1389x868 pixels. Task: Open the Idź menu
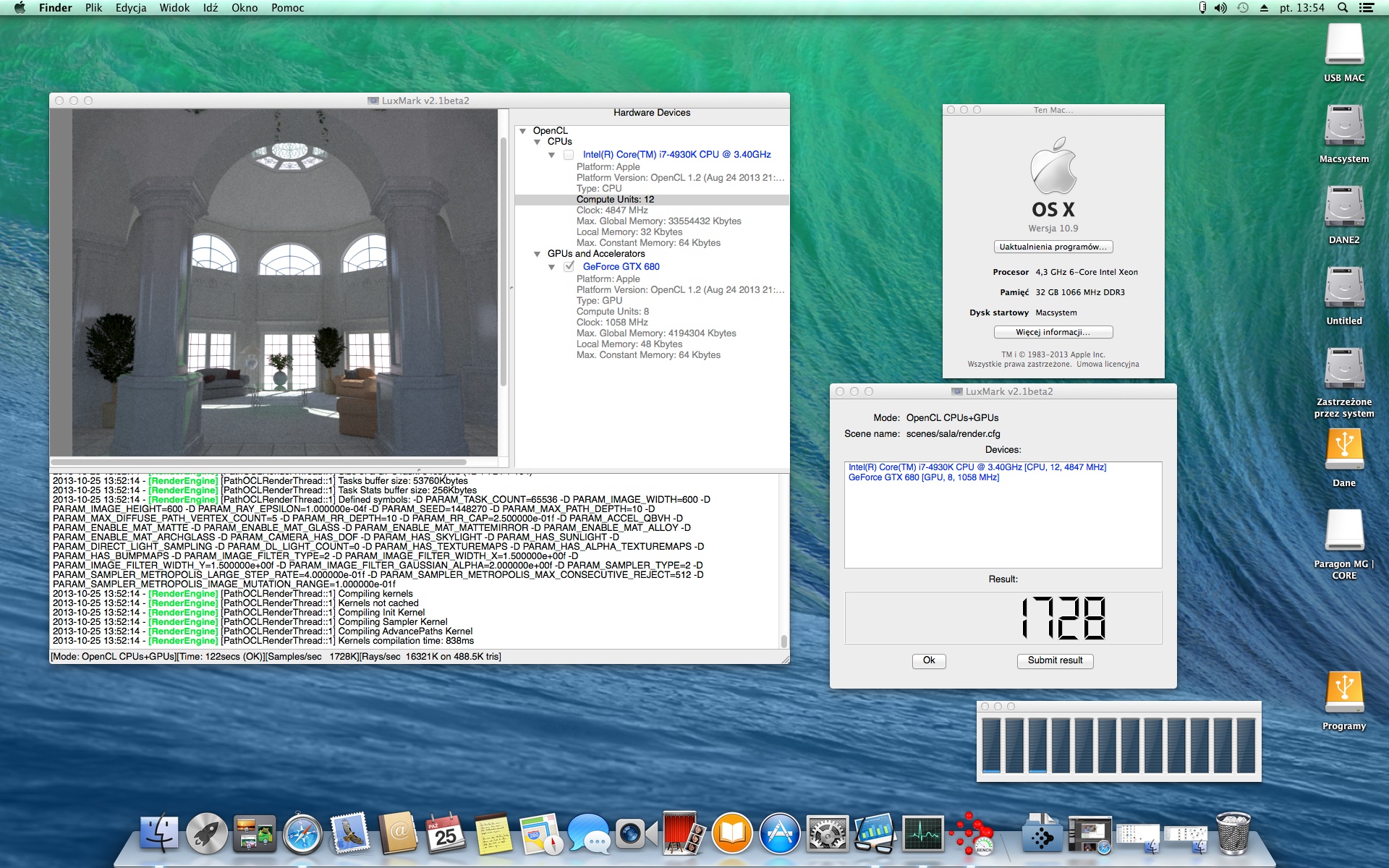pos(211,8)
